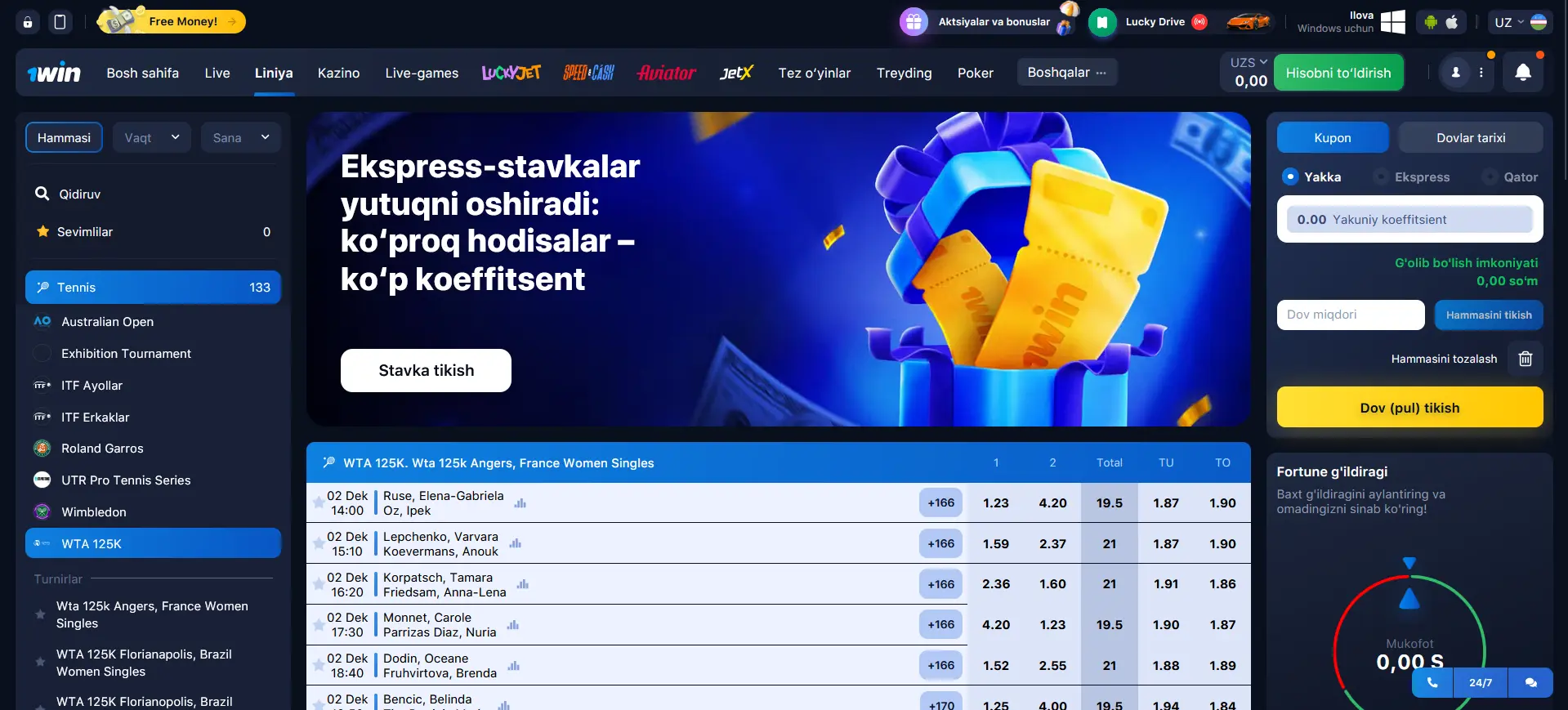Click the Windows app download icon
Image resolution: width=1568 pixels, height=710 pixels.
(1392, 22)
